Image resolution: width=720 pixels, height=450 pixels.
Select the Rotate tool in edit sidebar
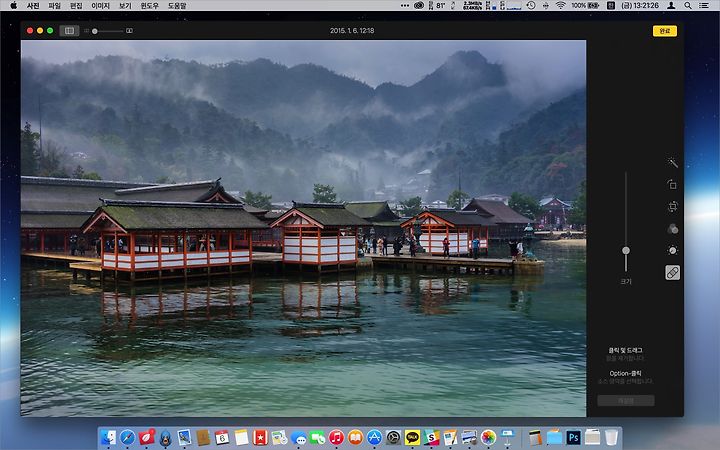(x=672, y=185)
